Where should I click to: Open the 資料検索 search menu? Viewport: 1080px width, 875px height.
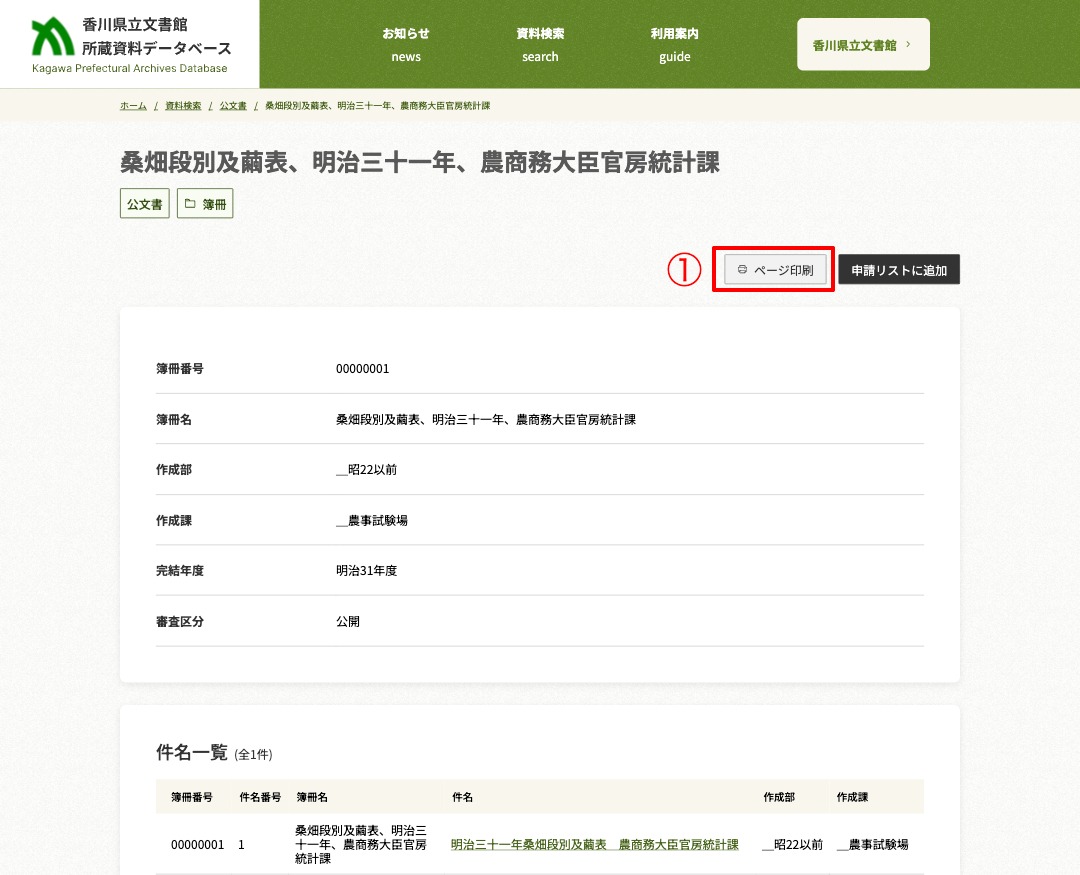click(x=540, y=44)
